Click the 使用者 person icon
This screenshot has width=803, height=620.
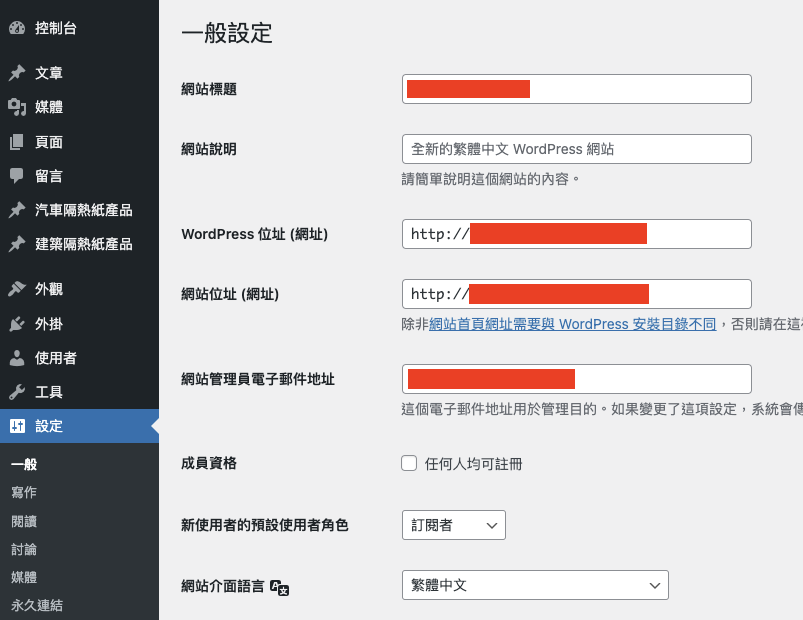[17, 358]
